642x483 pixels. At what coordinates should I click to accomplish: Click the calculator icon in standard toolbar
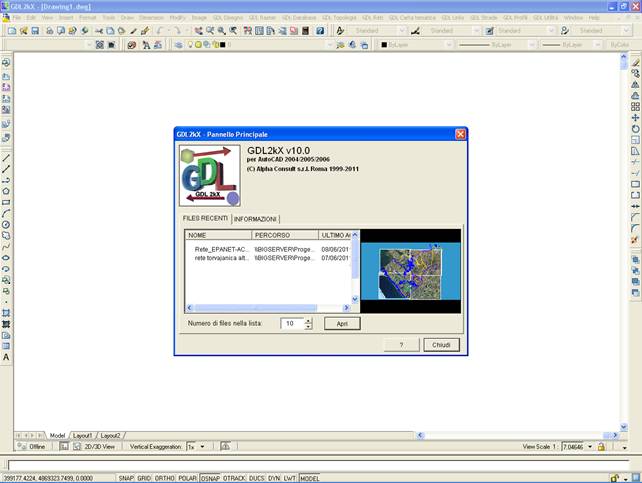[x=305, y=31]
